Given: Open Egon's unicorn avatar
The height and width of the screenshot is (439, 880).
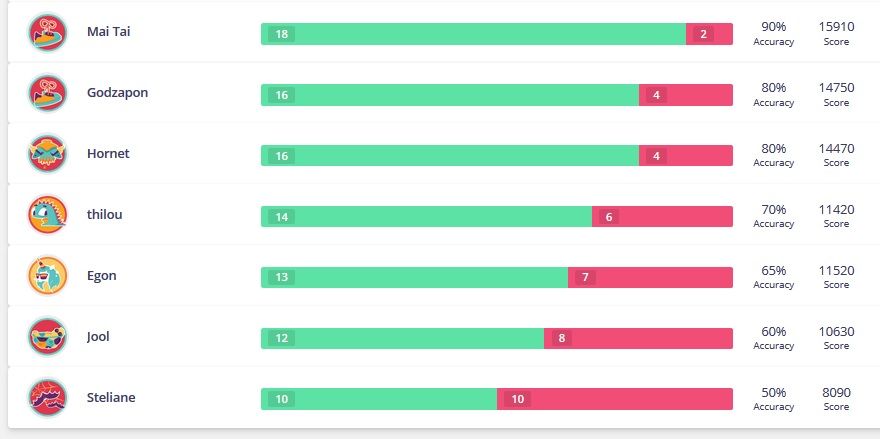Looking at the screenshot, I should tap(47, 276).
